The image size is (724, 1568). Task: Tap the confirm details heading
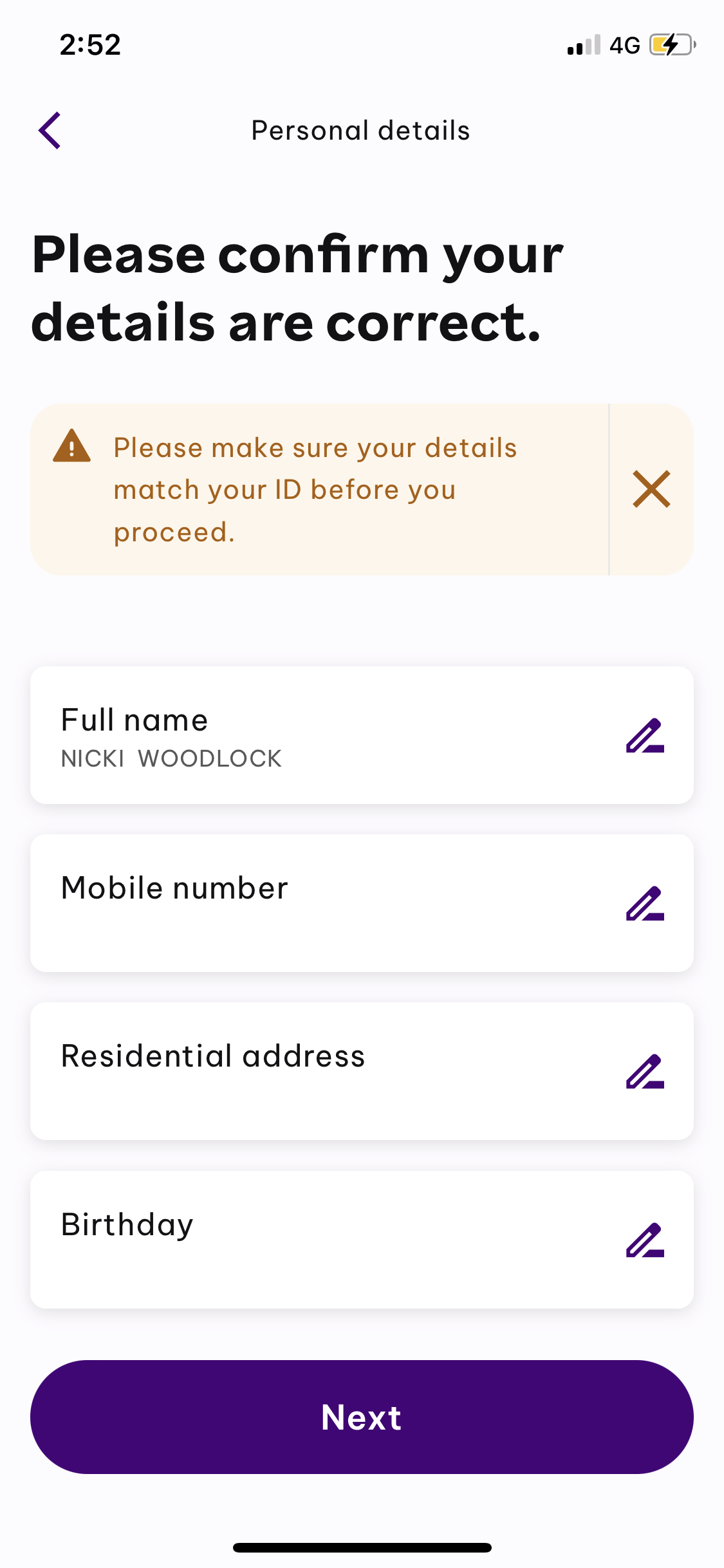[297, 288]
